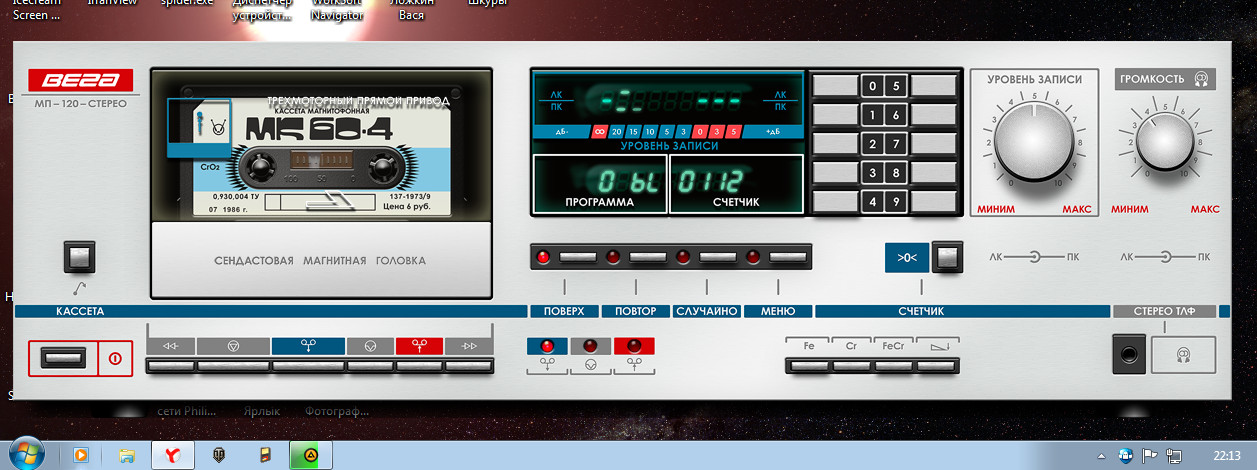Open Windows Media Player from taskbar
The image size is (1257, 470).
pyautogui.click(x=81, y=455)
